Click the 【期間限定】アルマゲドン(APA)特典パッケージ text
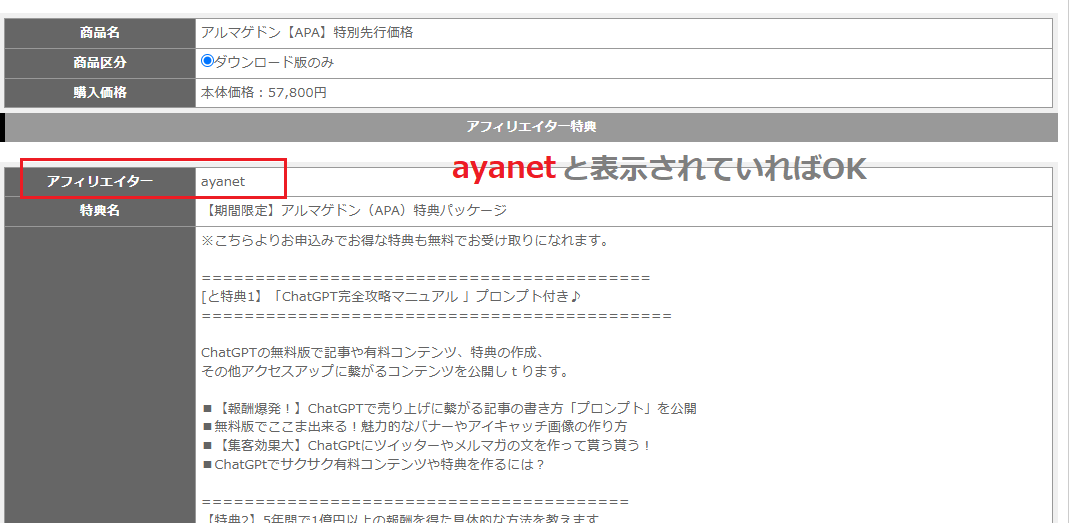This screenshot has height=523, width=1085. (x=354, y=211)
